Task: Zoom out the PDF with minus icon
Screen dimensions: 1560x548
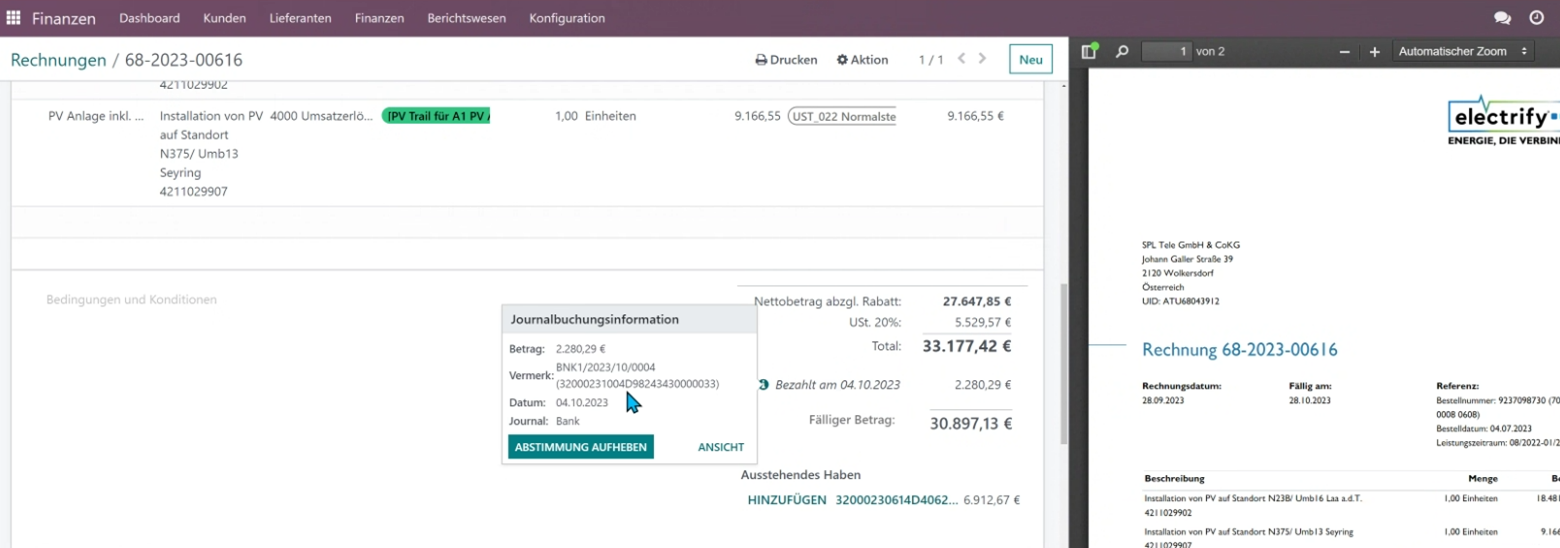Action: click(x=1344, y=52)
